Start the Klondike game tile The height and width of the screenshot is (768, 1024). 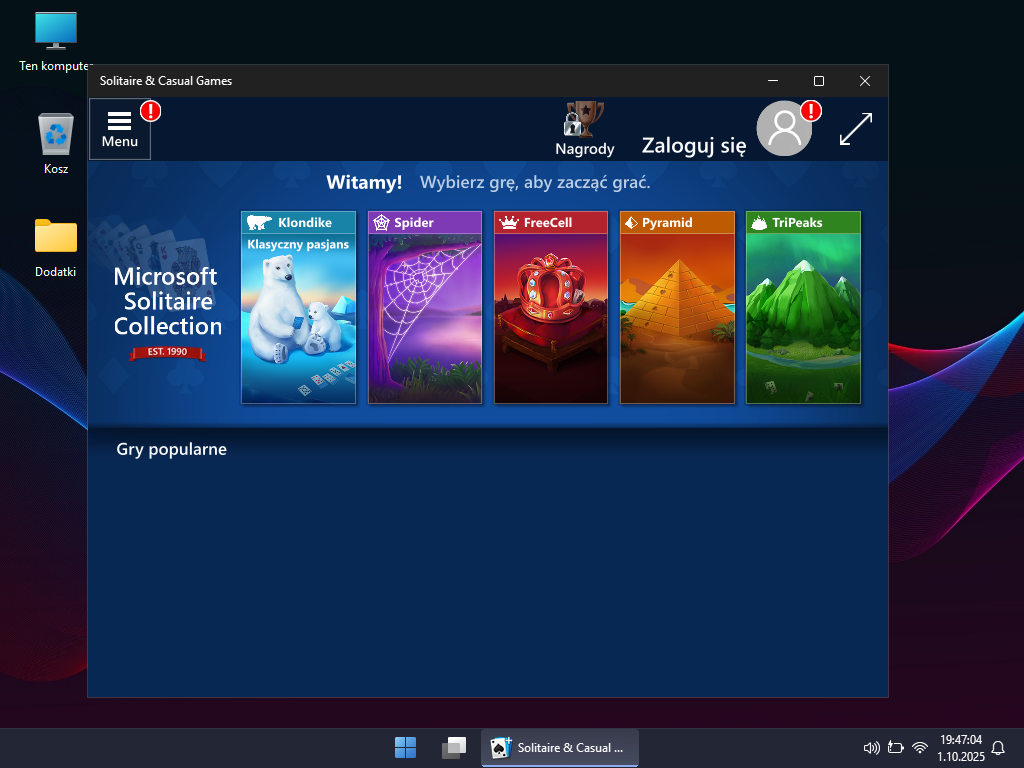tap(298, 308)
